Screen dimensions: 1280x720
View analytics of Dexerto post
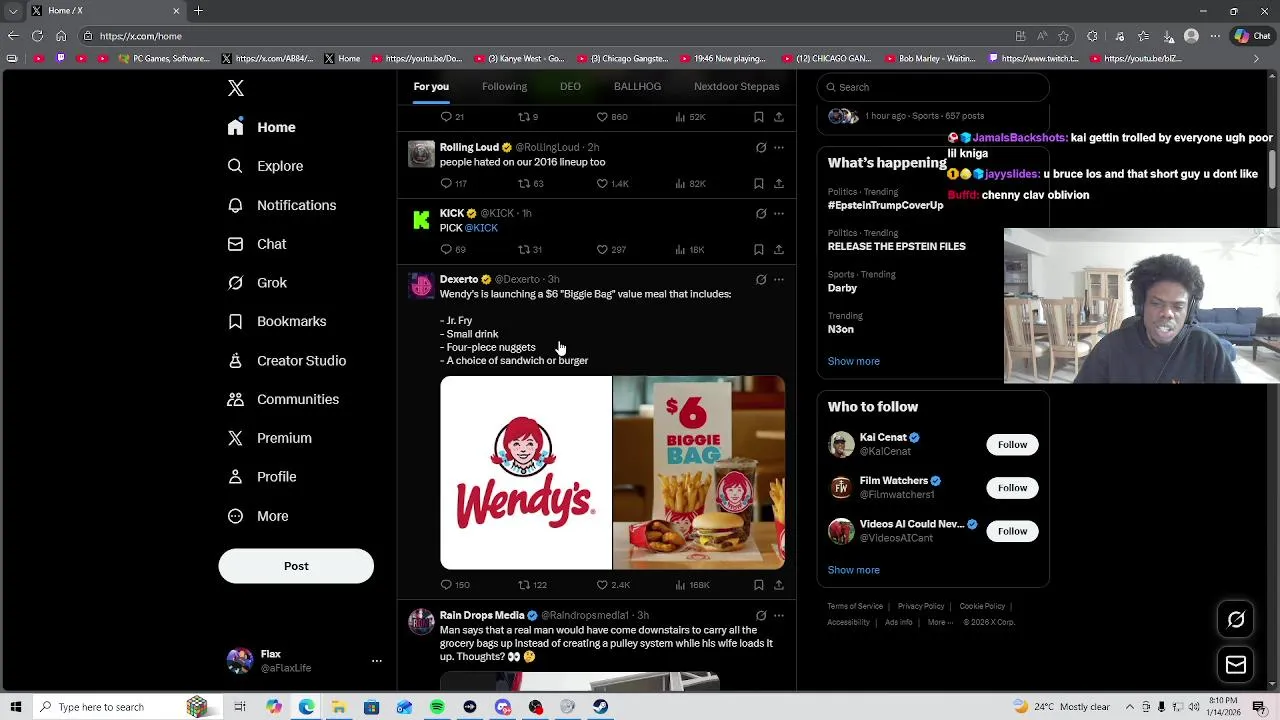(x=692, y=585)
